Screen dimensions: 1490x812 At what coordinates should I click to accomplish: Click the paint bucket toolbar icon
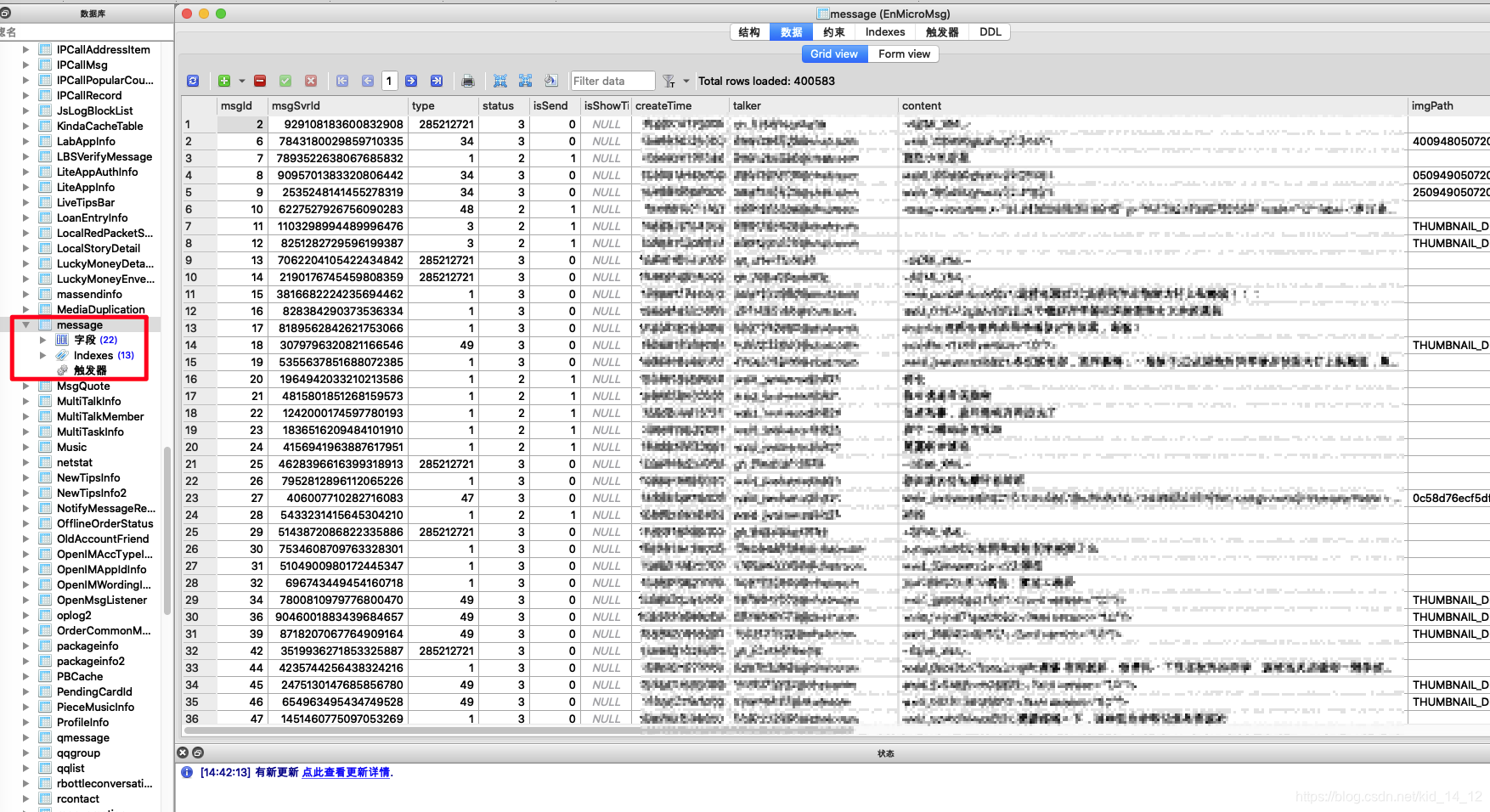point(551,81)
